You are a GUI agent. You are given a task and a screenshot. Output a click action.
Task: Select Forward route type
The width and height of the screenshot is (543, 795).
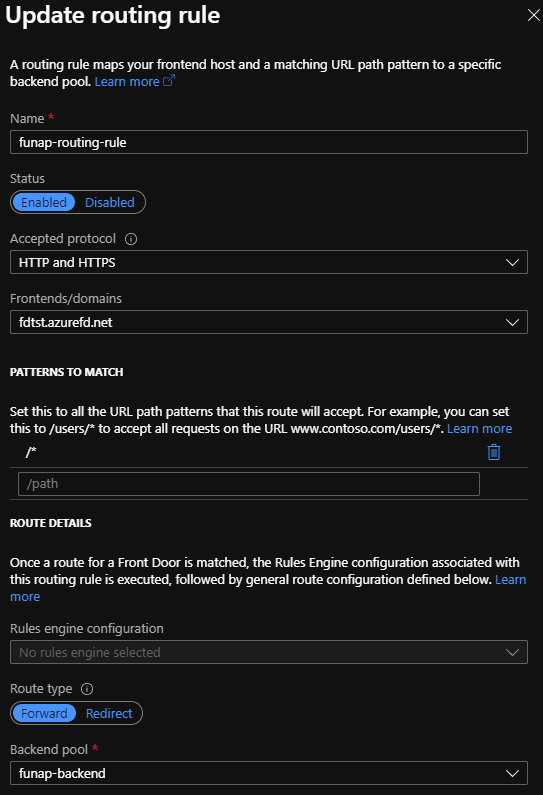pos(44,713)
